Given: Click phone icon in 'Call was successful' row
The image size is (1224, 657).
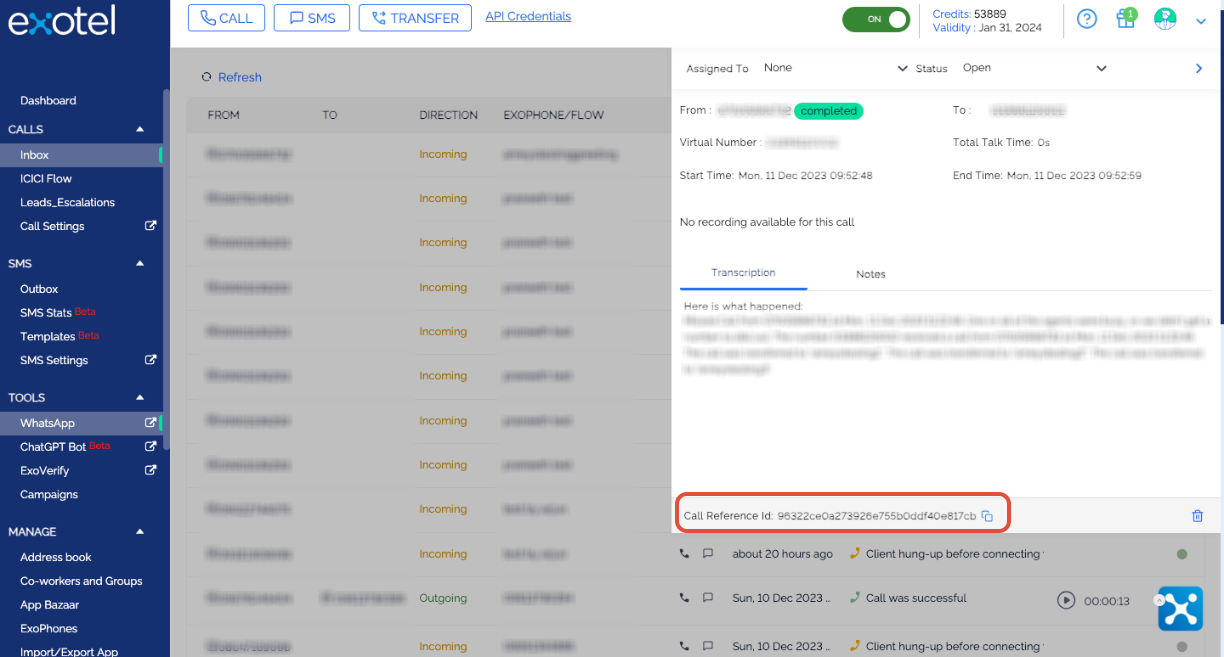Looking at the screenshot, I should coord(685,598).
